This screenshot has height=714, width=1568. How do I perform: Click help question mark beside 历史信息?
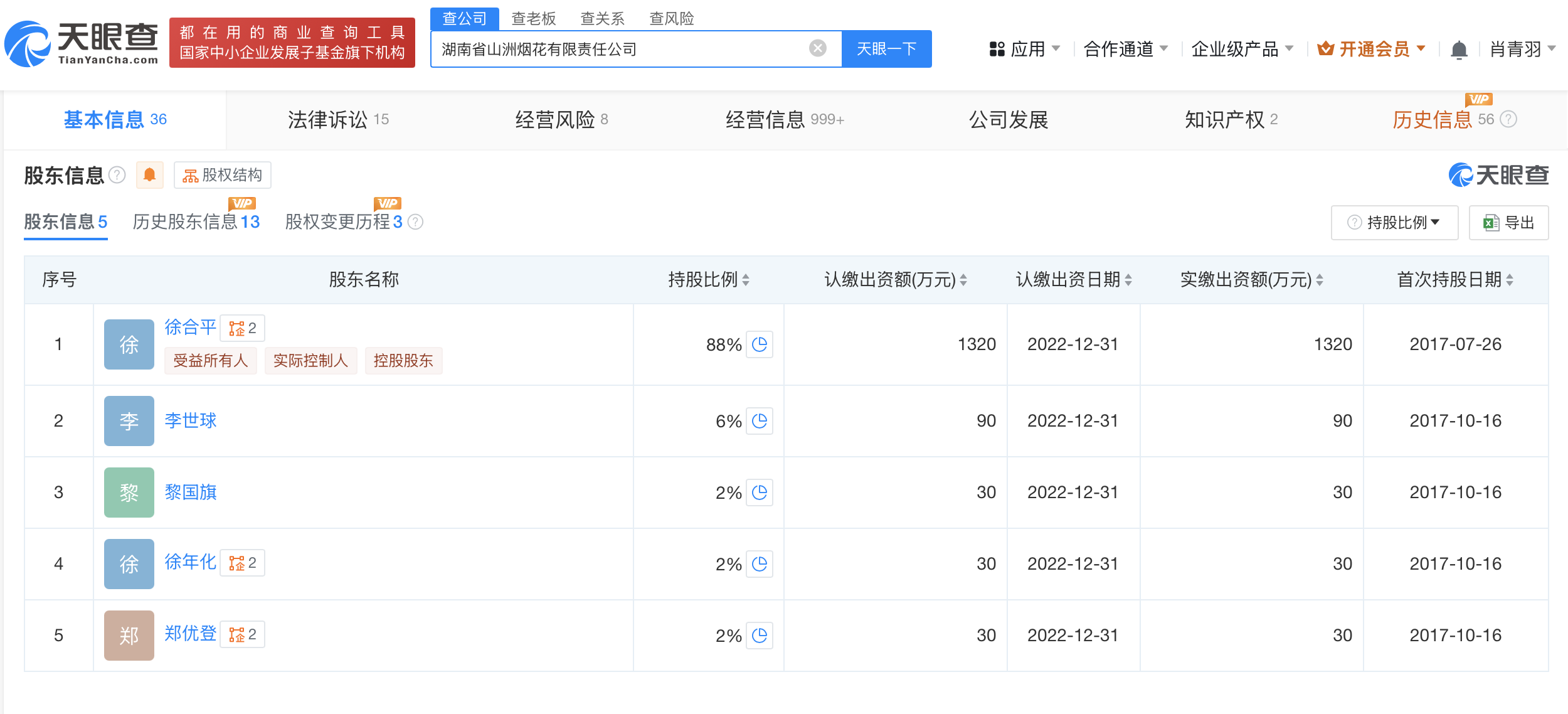1508,119
